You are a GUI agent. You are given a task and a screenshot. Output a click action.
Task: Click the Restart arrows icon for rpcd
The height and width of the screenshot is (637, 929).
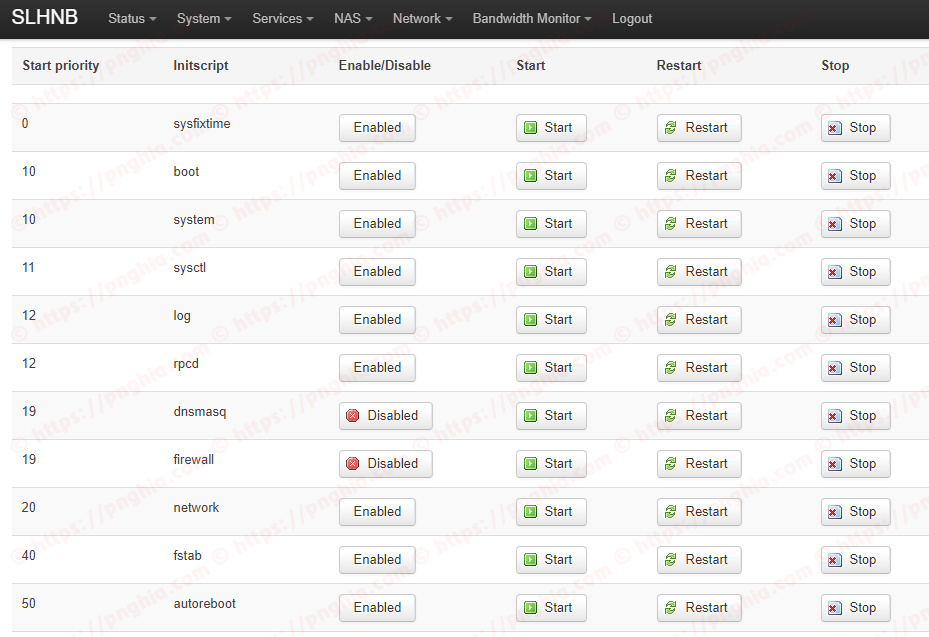pos(671,368)
